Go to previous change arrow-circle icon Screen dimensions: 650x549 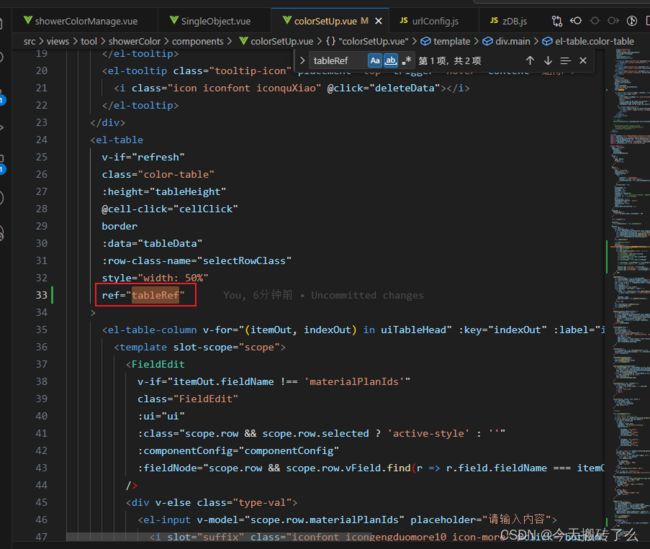click(x=576, y=21)
